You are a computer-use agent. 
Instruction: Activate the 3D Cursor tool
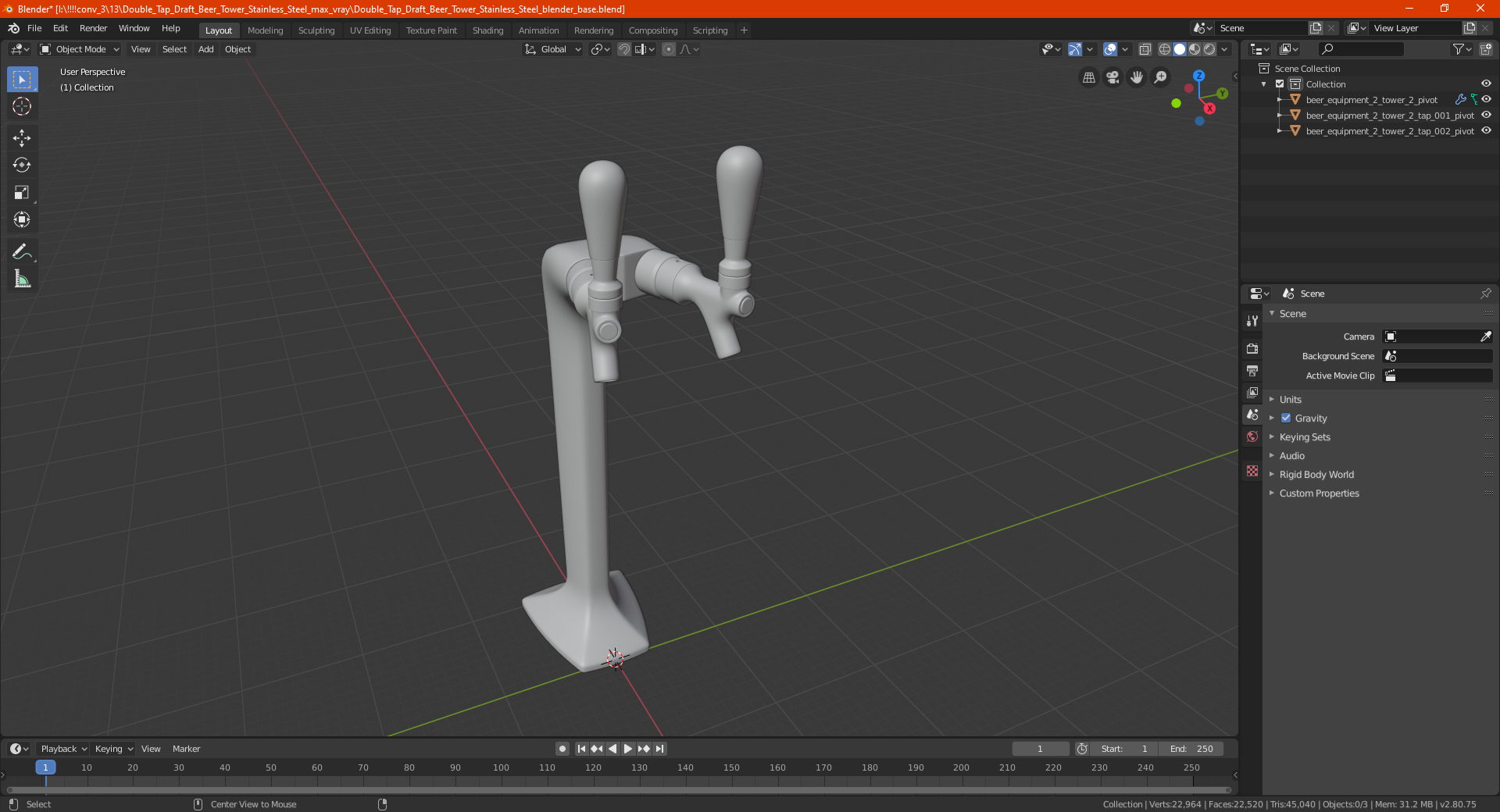click(x=22, y=107)
